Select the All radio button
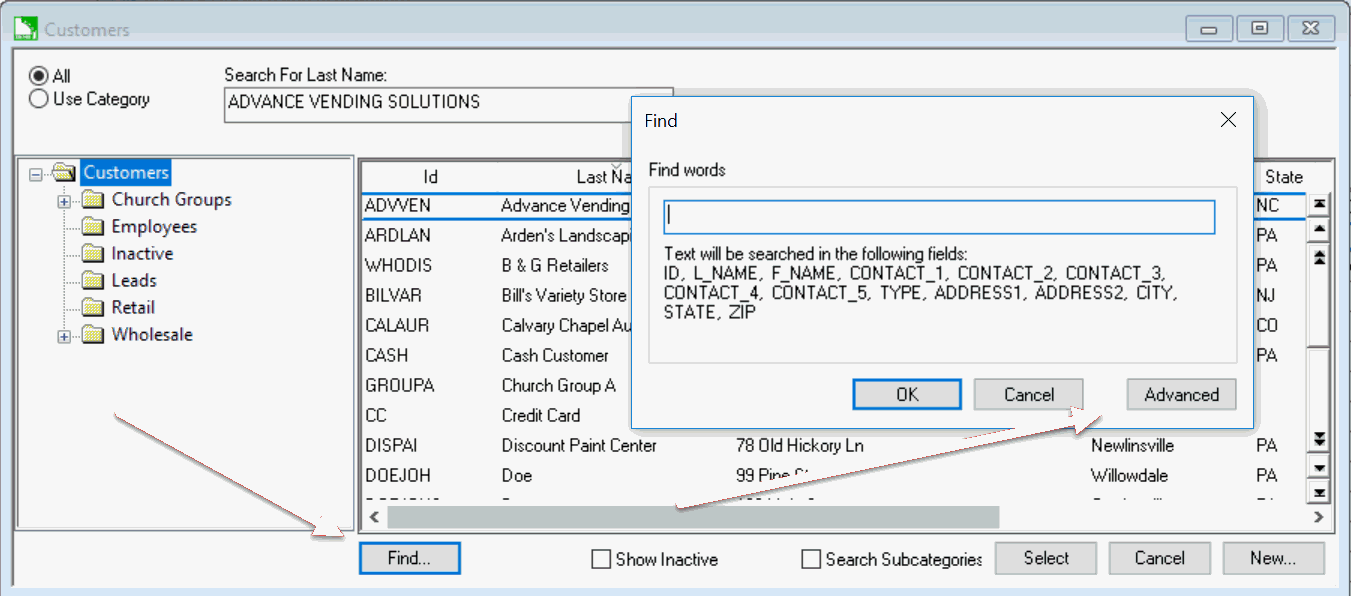1351x596 pixels. pyautogui.click(x=39, y=76)
